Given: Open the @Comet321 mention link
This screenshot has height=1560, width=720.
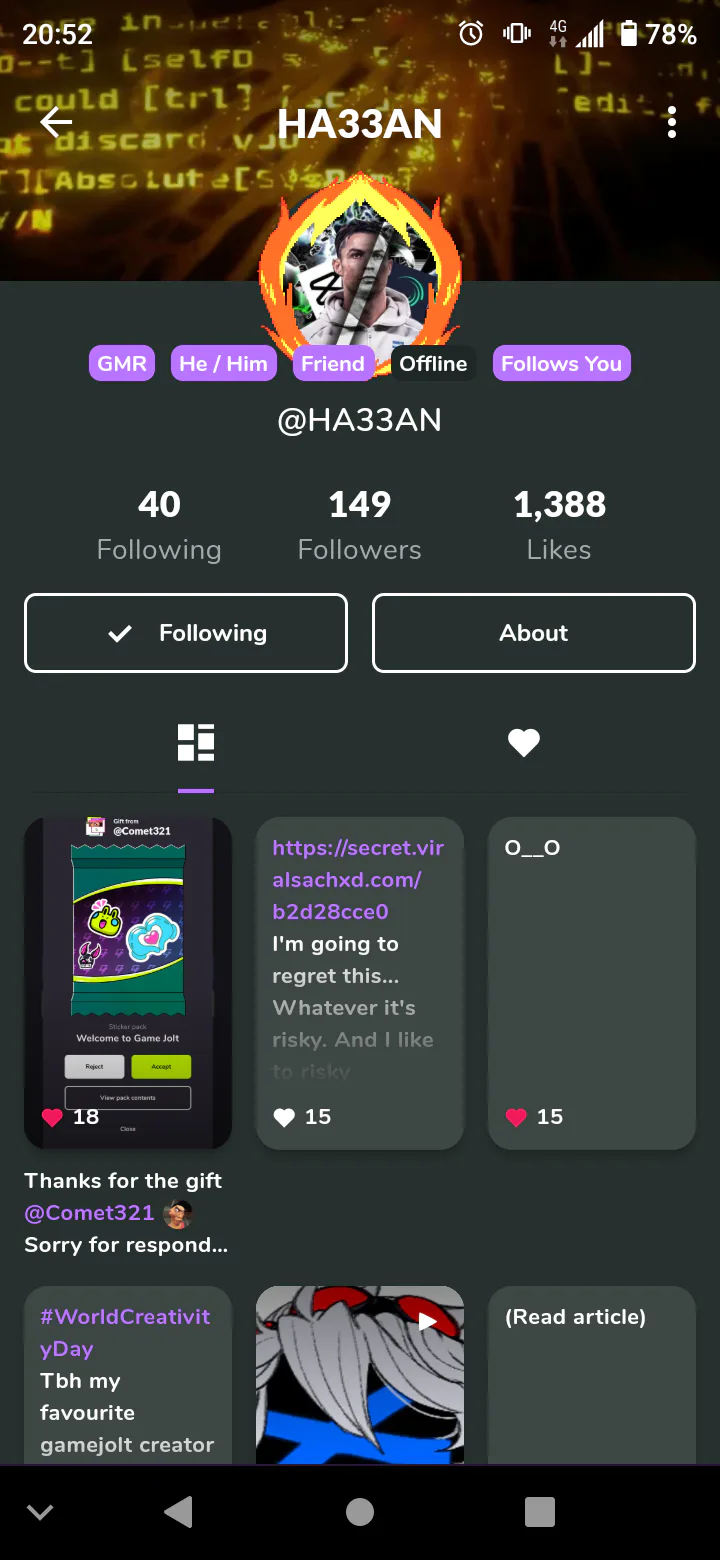Looking at the screenshot, I should (x=89, y=1213).
